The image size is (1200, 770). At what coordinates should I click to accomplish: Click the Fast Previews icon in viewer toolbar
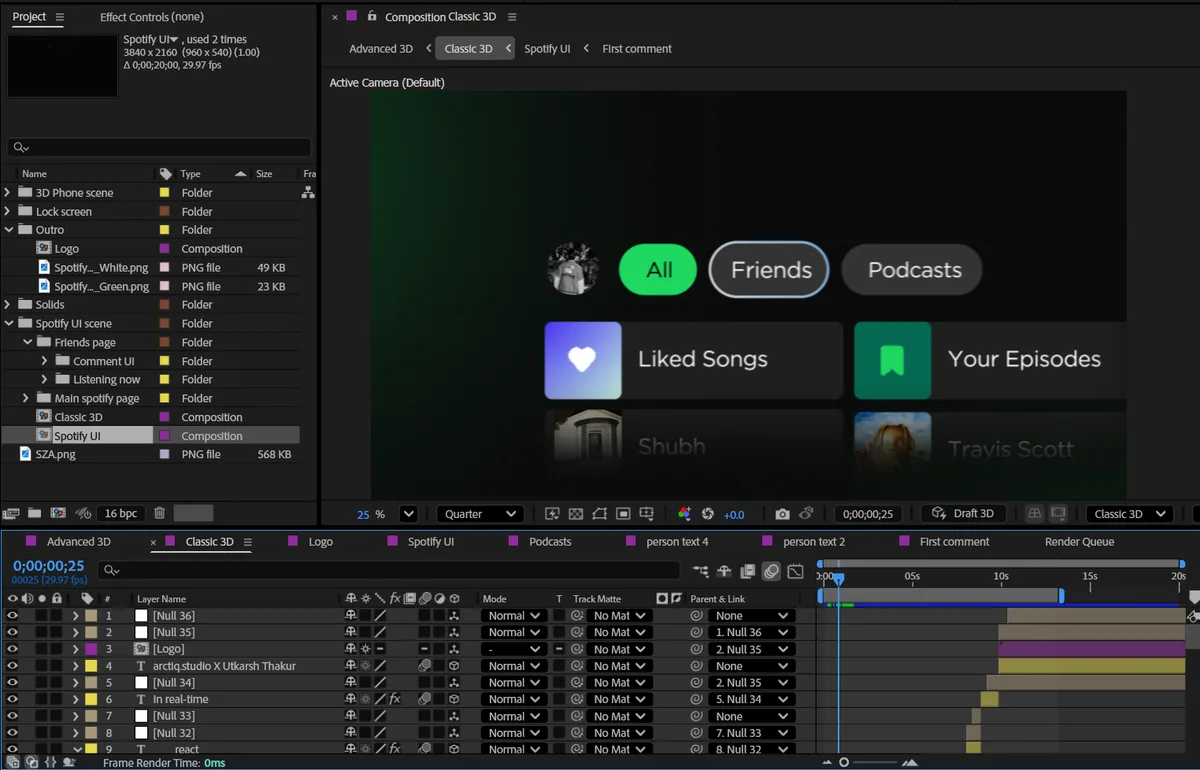[552, 514]
